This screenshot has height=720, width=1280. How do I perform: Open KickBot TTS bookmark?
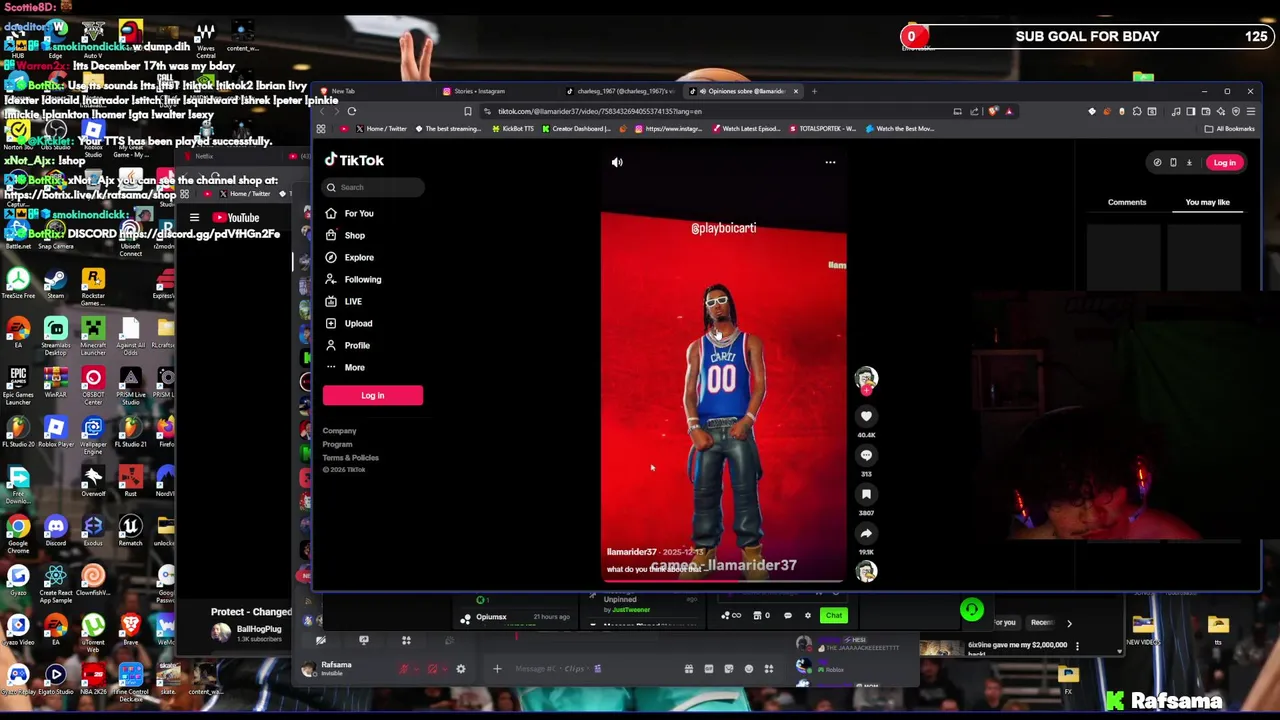tap(512, 129)
